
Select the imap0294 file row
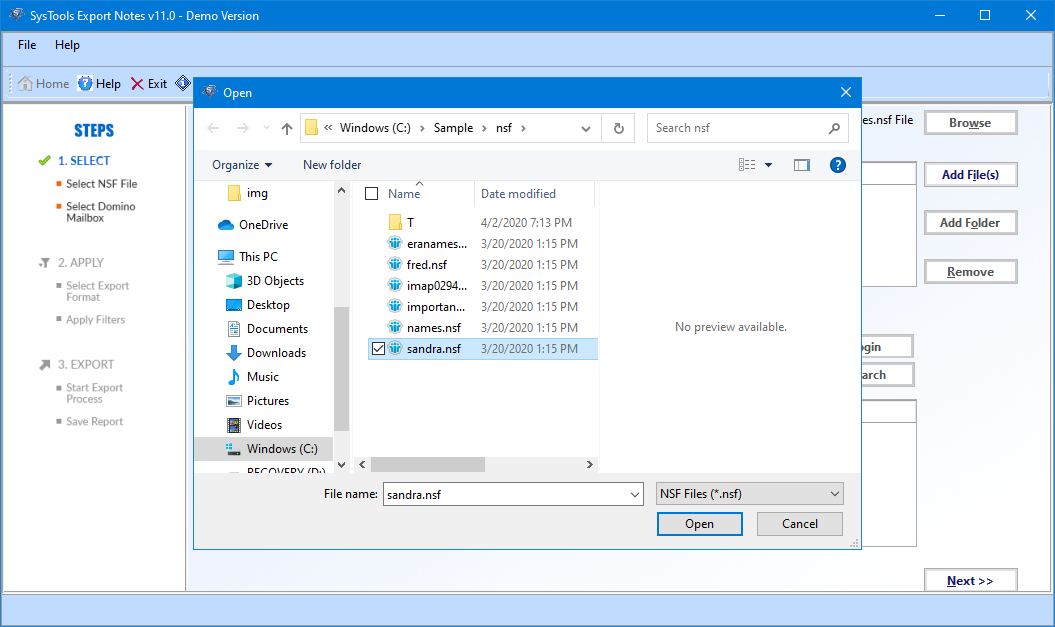[x=482, y=285]
